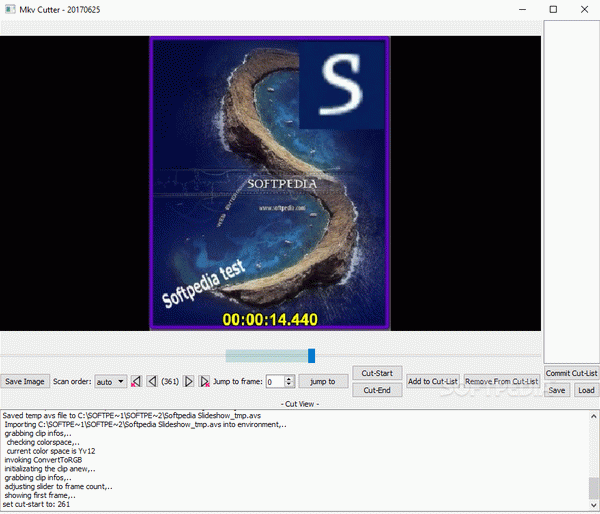Open the Scan order auto dropdown

(x=111, y=381)
